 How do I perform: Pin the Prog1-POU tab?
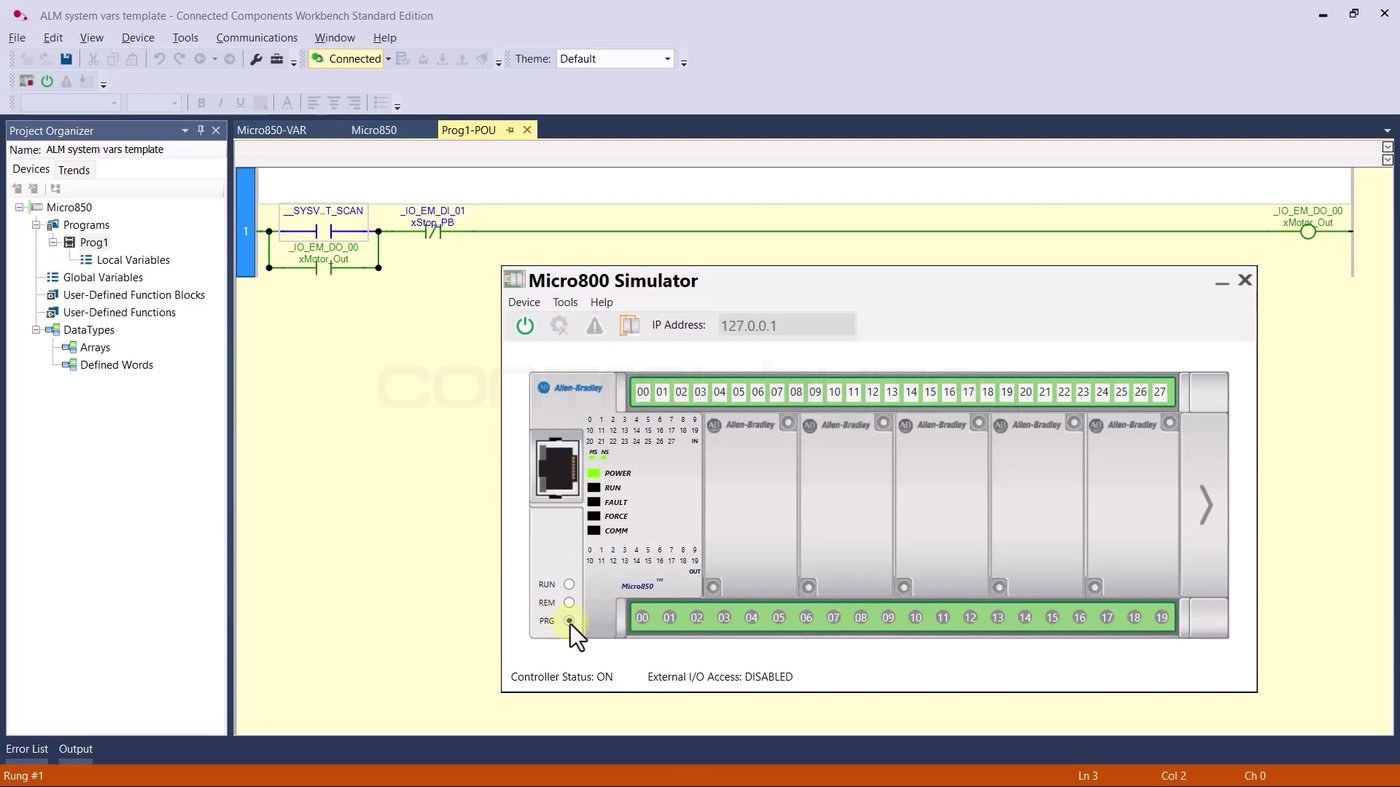[510, 130]
